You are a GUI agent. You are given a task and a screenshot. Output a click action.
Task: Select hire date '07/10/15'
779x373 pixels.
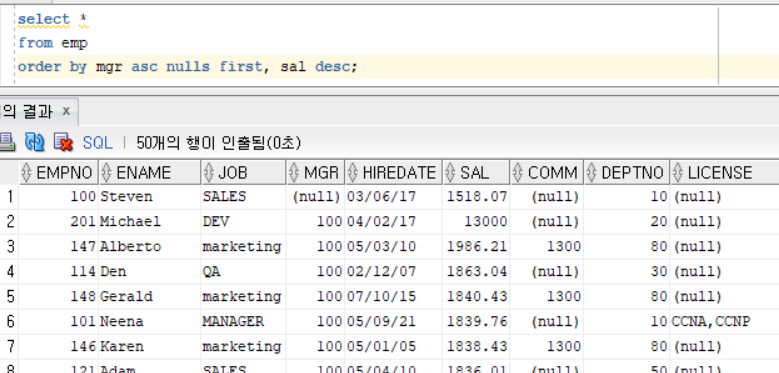[x=393, y=297]
